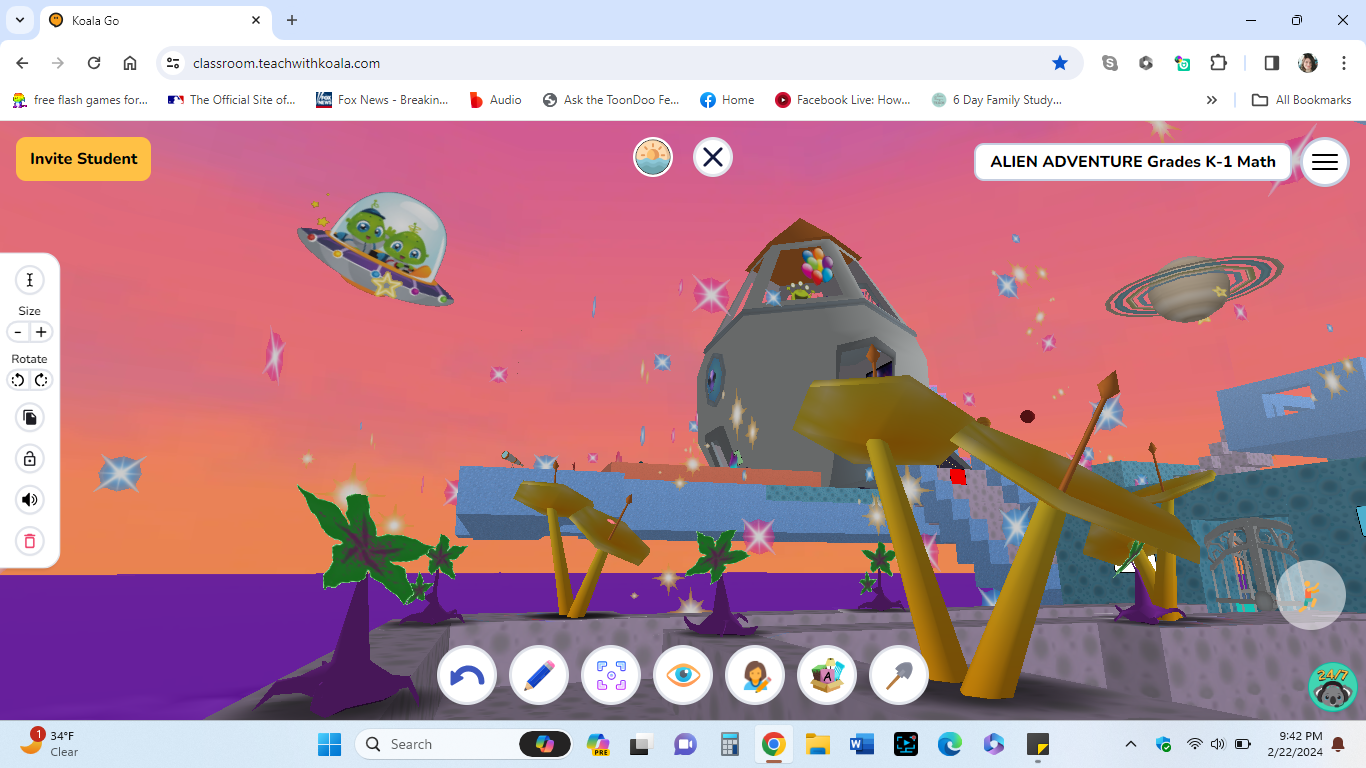Delete selection using trash icon
The height and width of the screenshot is (768, 1366).
(x=29, y=541)
